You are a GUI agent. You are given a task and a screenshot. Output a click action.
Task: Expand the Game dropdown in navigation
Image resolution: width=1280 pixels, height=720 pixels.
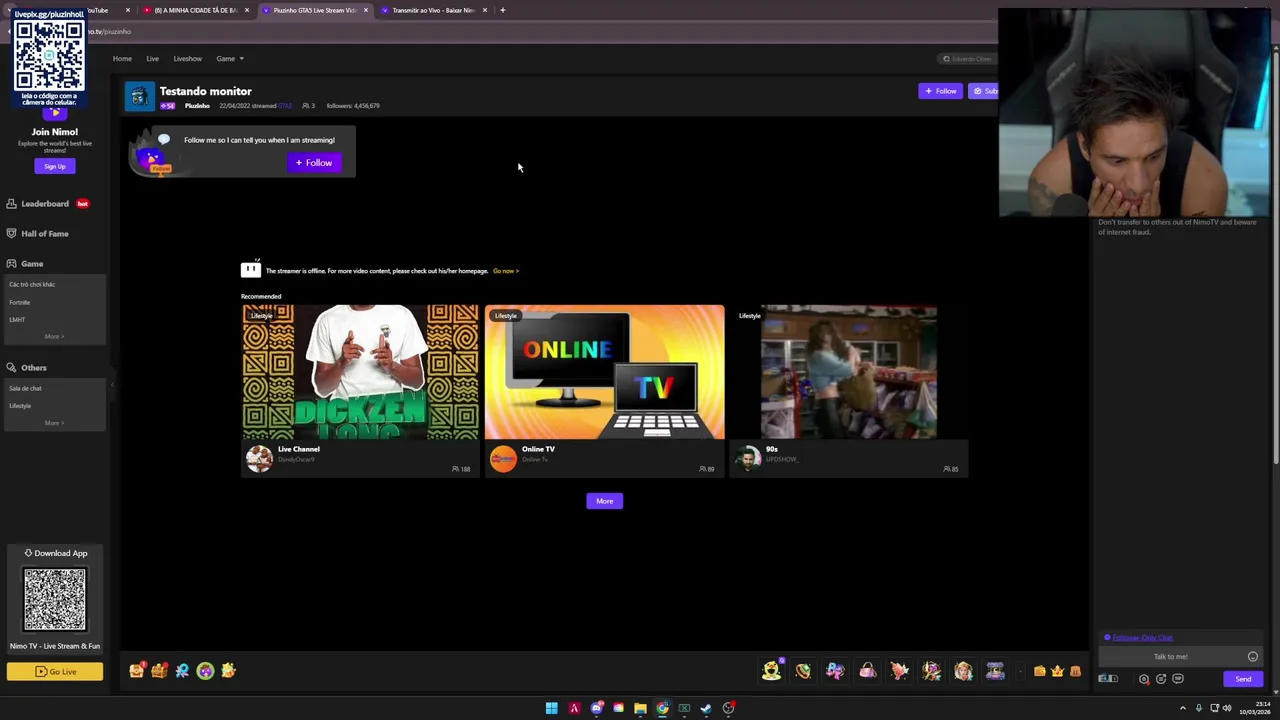point(230,59)
